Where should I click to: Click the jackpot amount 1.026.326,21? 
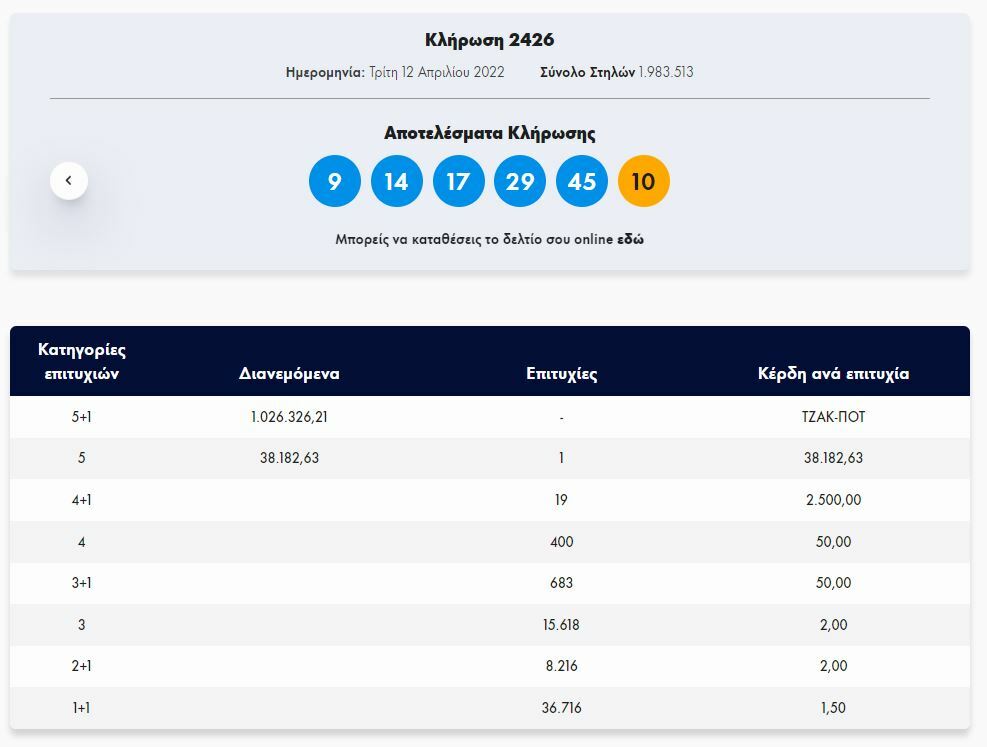(x=289, y=417)
